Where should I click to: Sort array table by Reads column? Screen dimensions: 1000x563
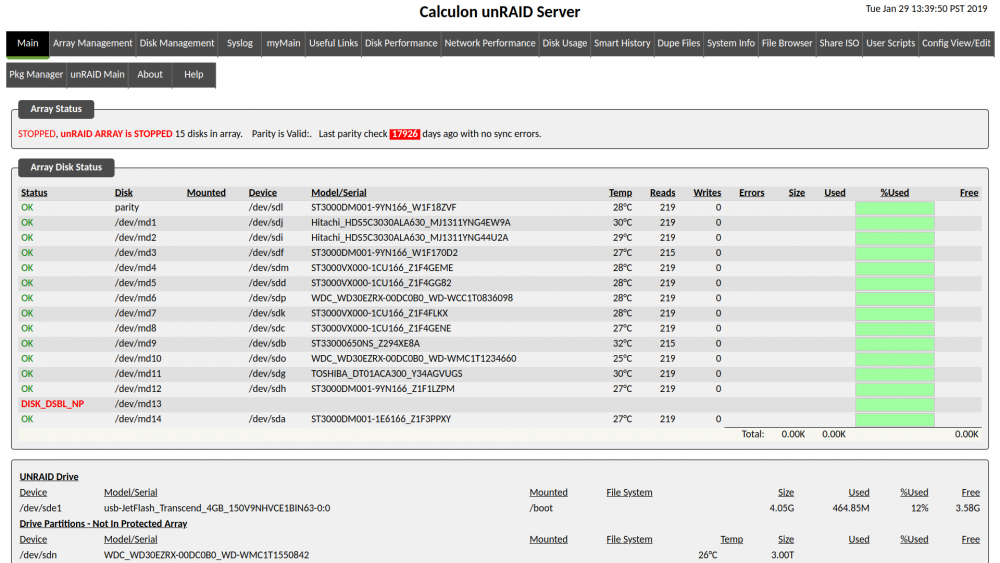[x=663, y=193]
